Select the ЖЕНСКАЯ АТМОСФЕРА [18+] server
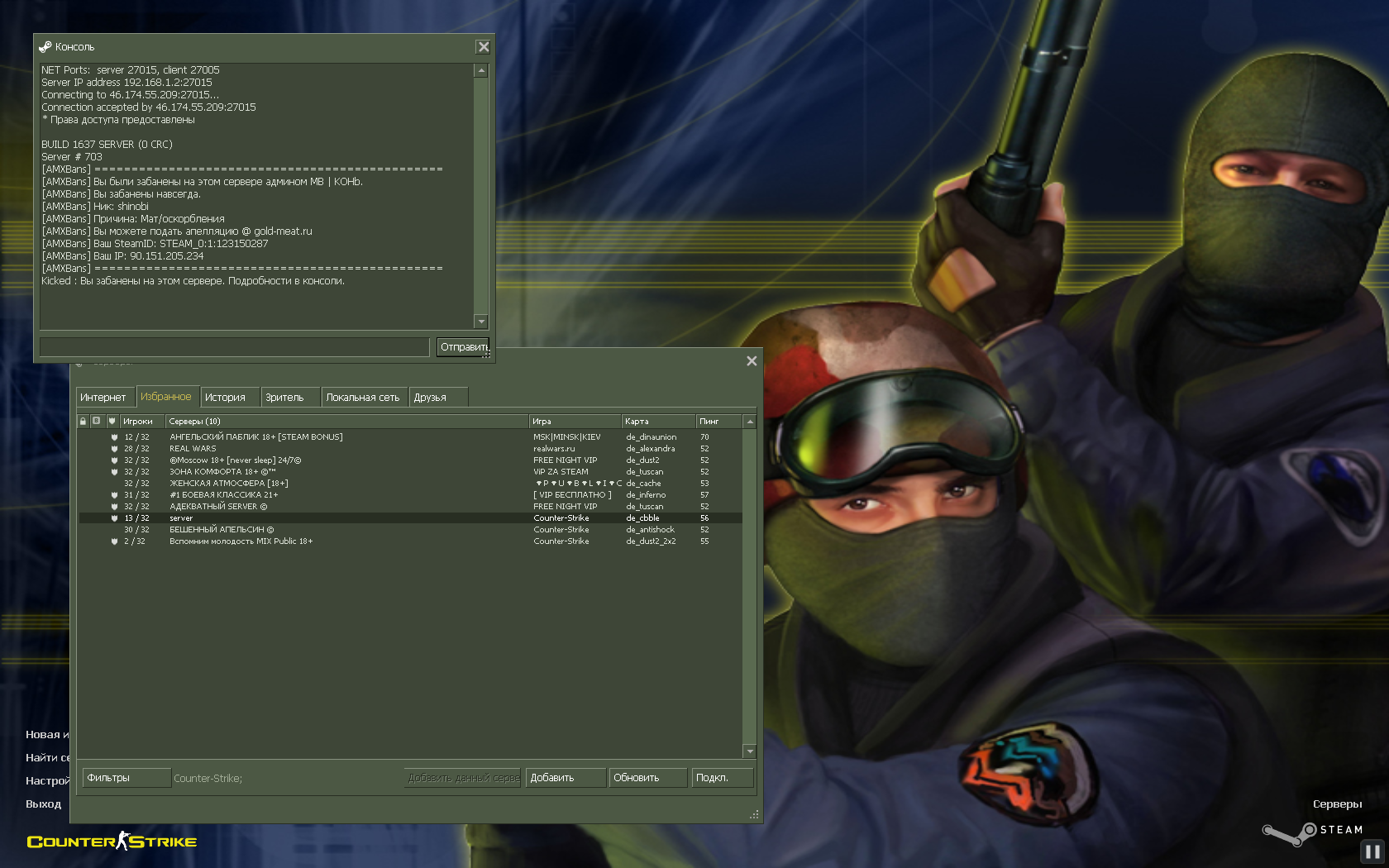This screenshot has width=1389, height=868. pyautogui.click(x=410, y=484)
